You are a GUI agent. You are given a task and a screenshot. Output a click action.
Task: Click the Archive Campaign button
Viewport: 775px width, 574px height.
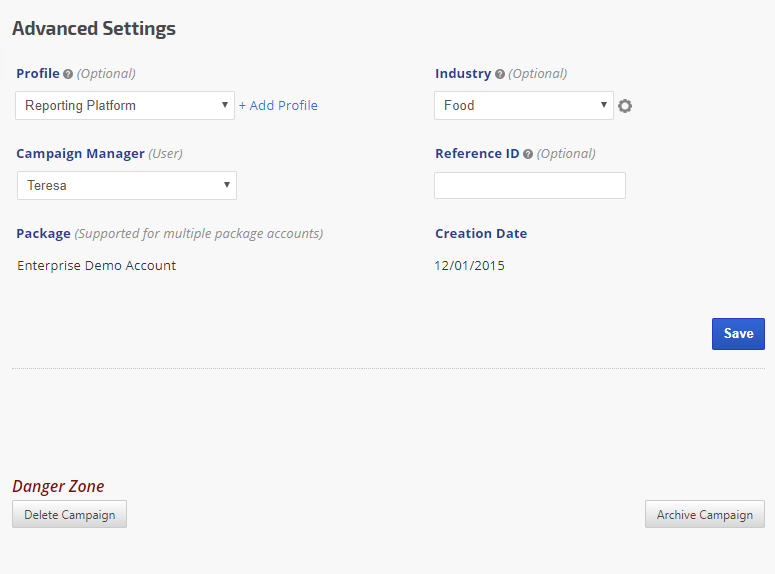[x=704, y=515]
